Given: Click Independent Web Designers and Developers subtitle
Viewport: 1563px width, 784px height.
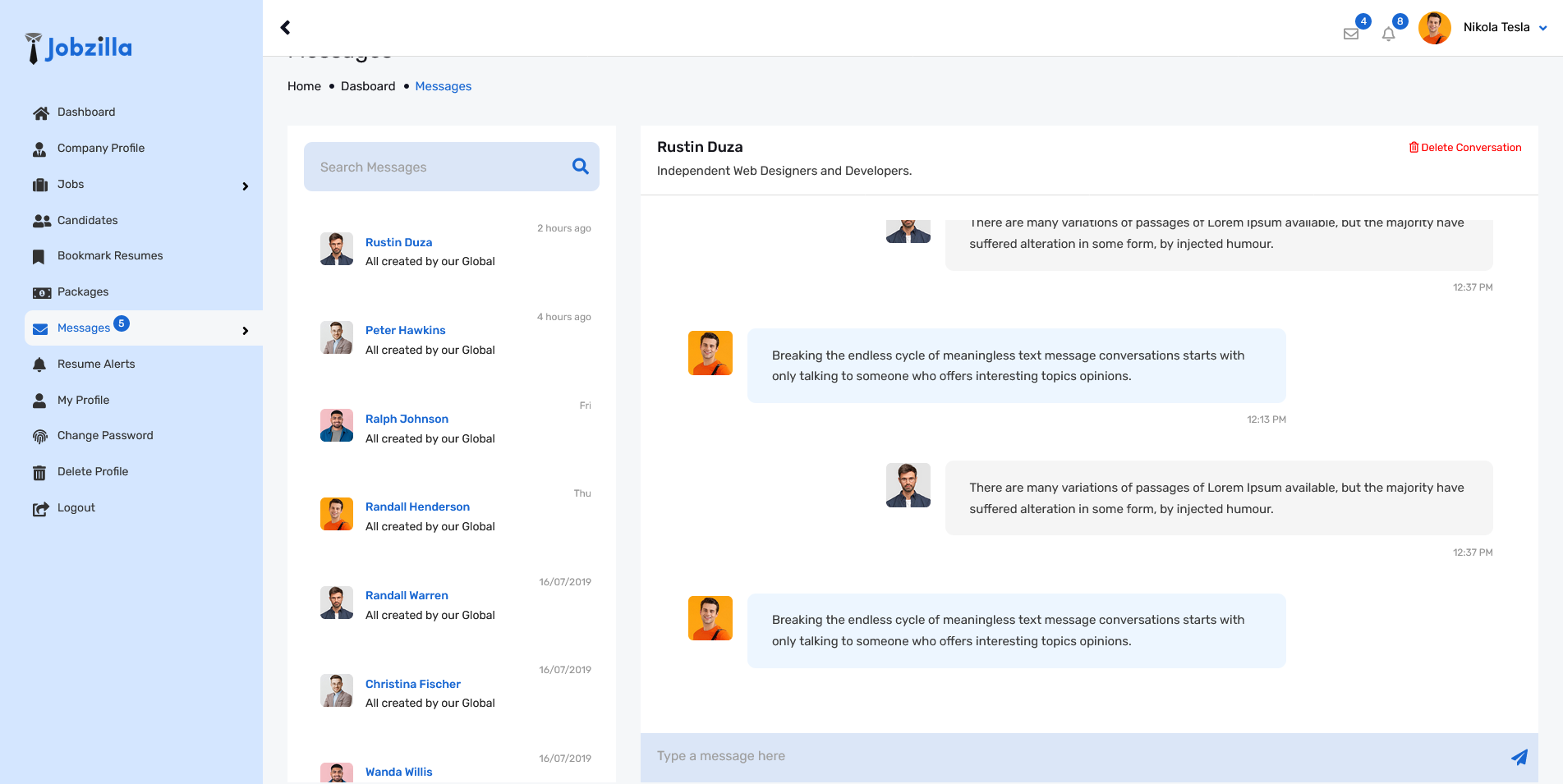Looking at the screenshot, I should [784, 171].
